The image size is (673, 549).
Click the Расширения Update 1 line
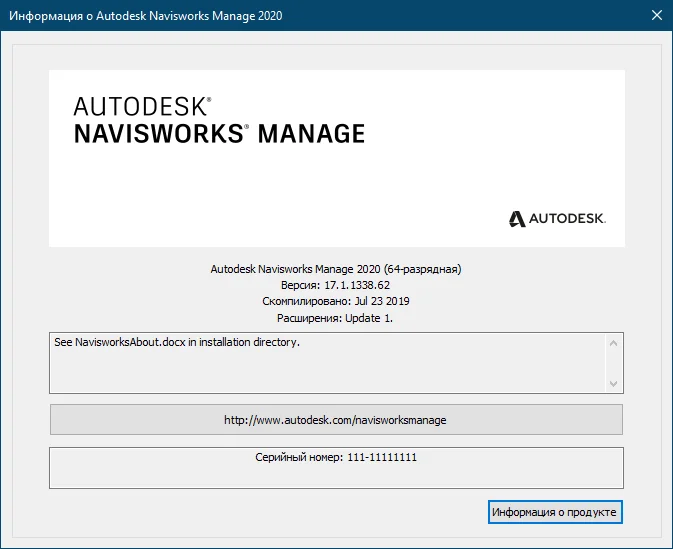336,317
